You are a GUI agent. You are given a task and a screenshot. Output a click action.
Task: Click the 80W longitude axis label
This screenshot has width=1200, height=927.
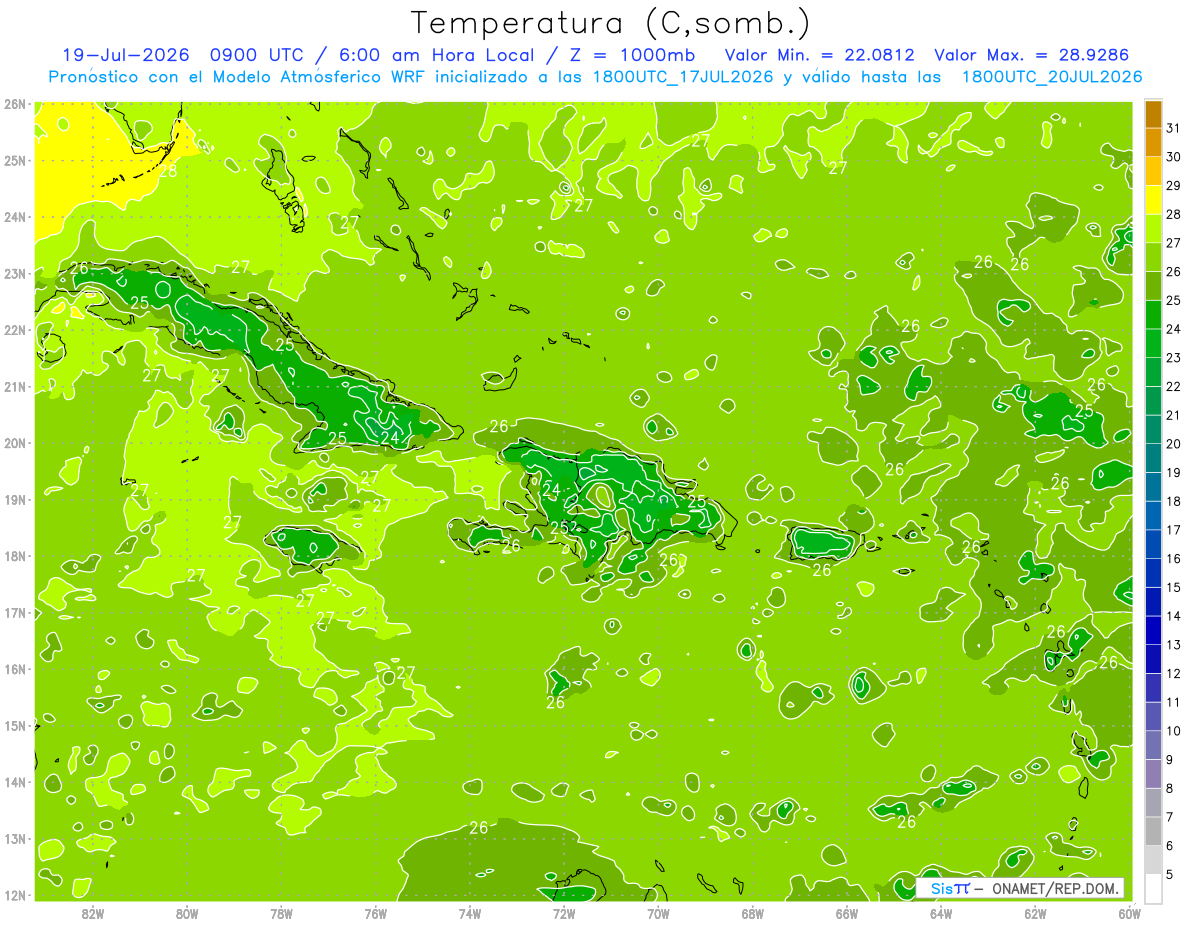point(187,913)
